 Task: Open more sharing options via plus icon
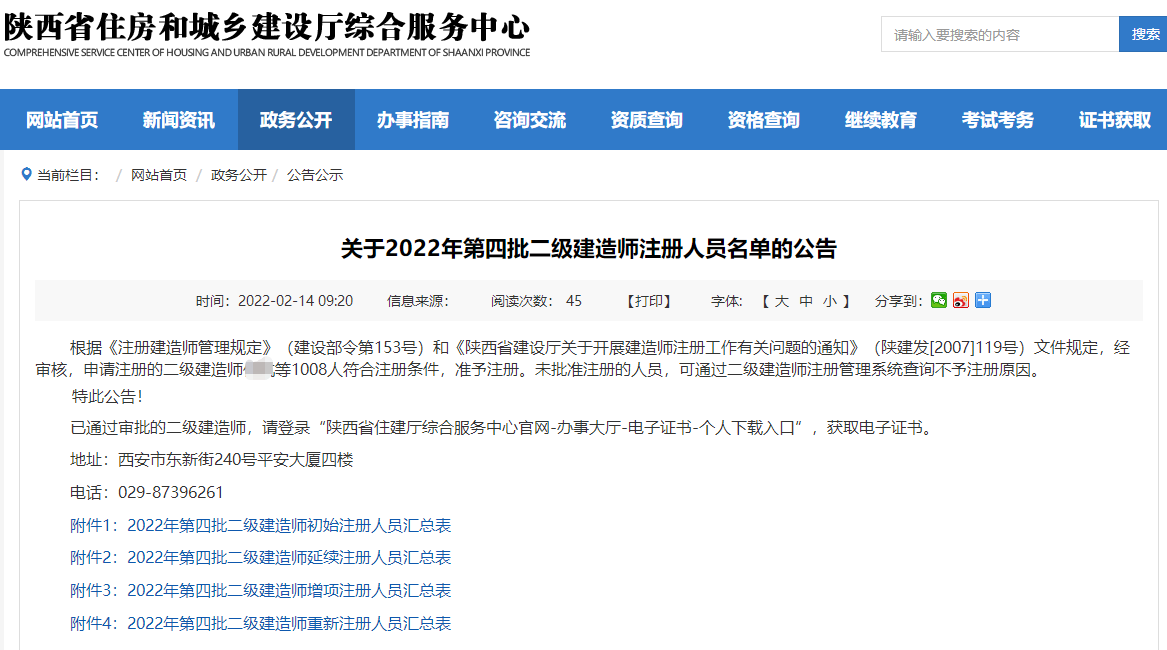(x=982, y=300)
